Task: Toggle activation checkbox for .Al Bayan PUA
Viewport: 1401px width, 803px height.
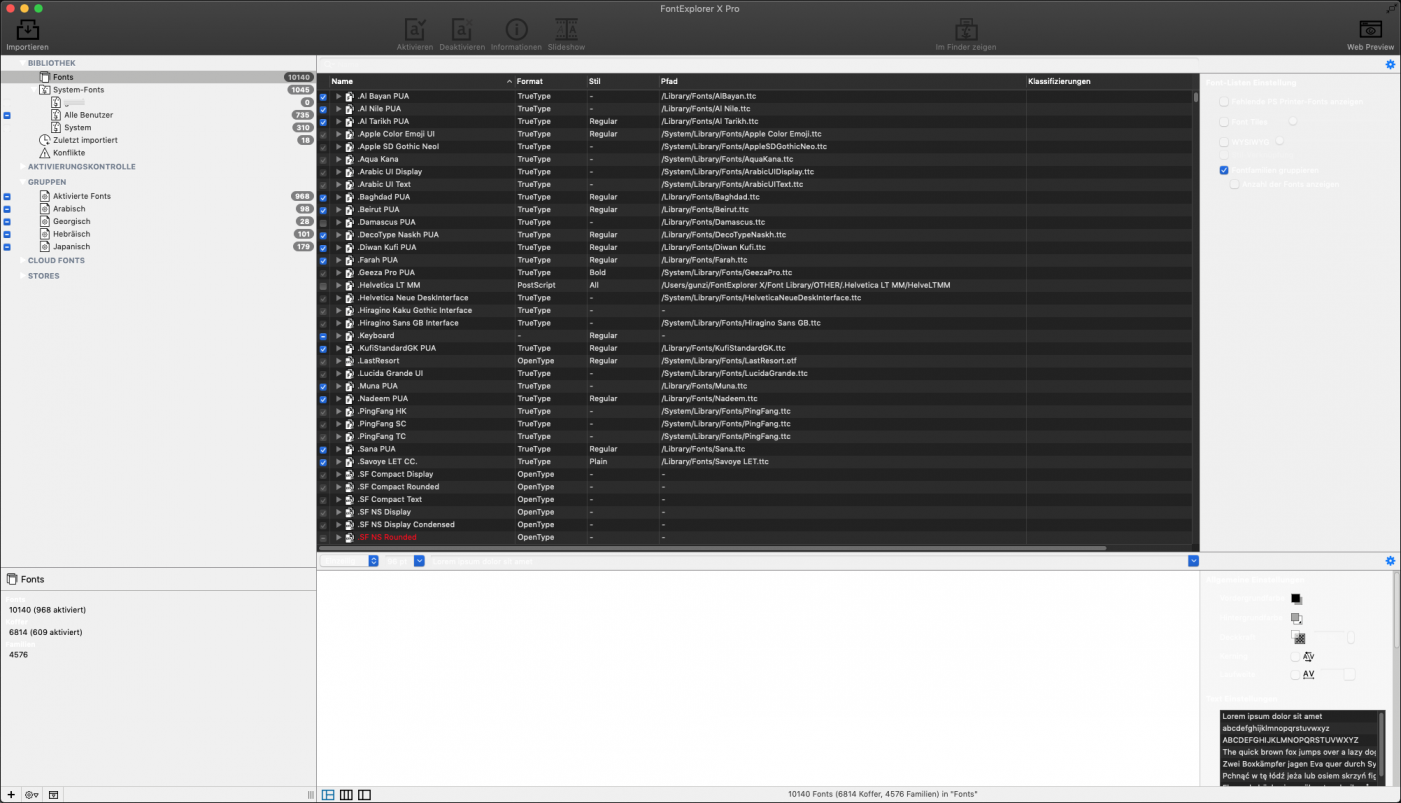Action: [323, 96]
